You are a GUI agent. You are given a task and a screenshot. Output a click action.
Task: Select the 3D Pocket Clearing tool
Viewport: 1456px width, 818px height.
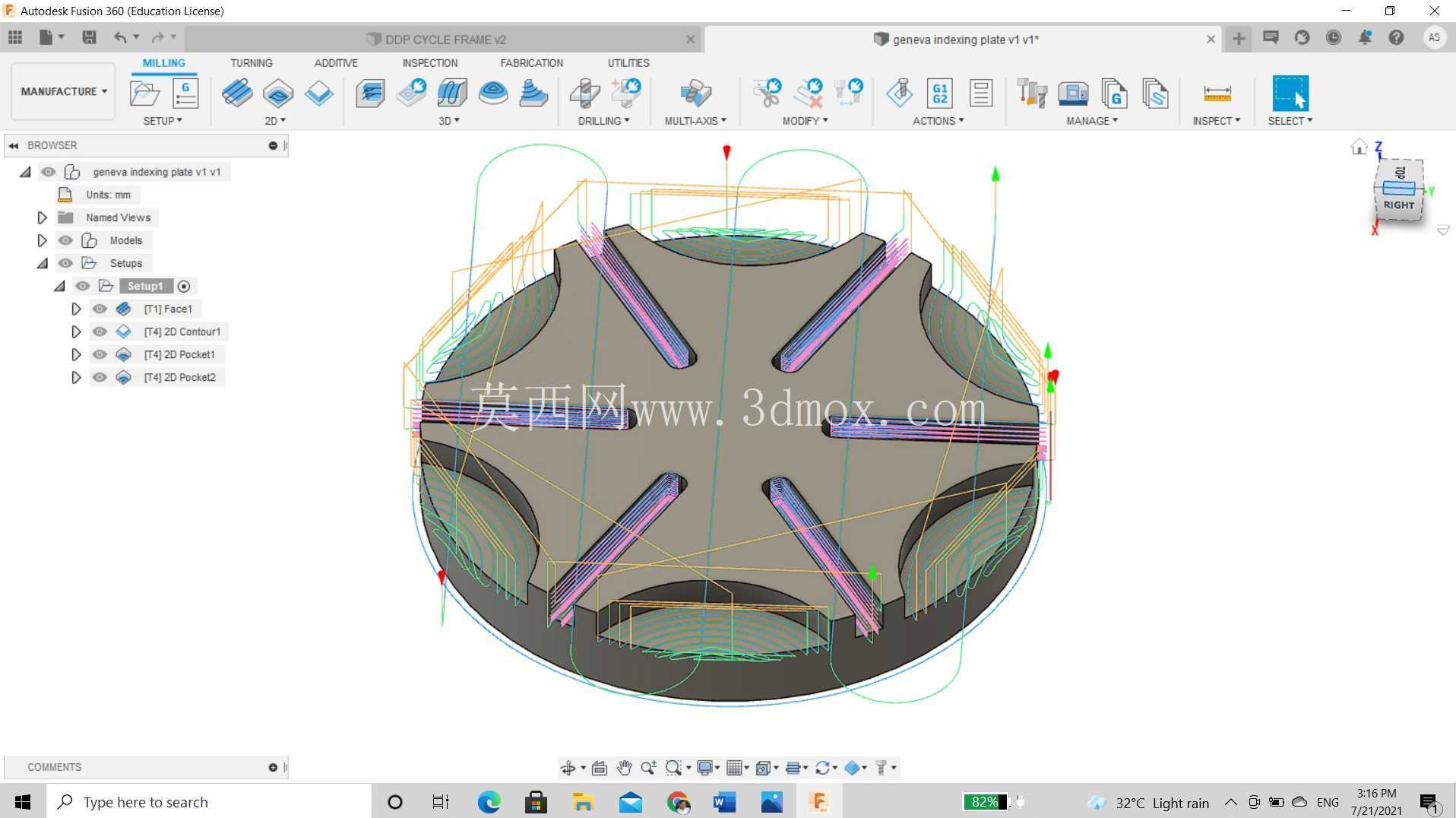pyautogui.click(x=411, y=94)
